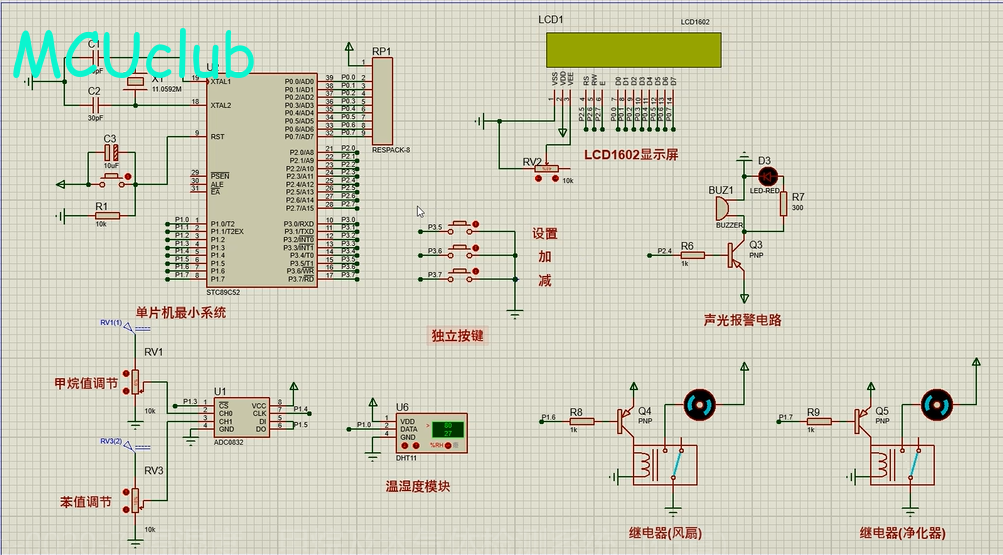
Task: Toggle the red latch dot on P3.5 button
Action: click(x=476, y=224)
